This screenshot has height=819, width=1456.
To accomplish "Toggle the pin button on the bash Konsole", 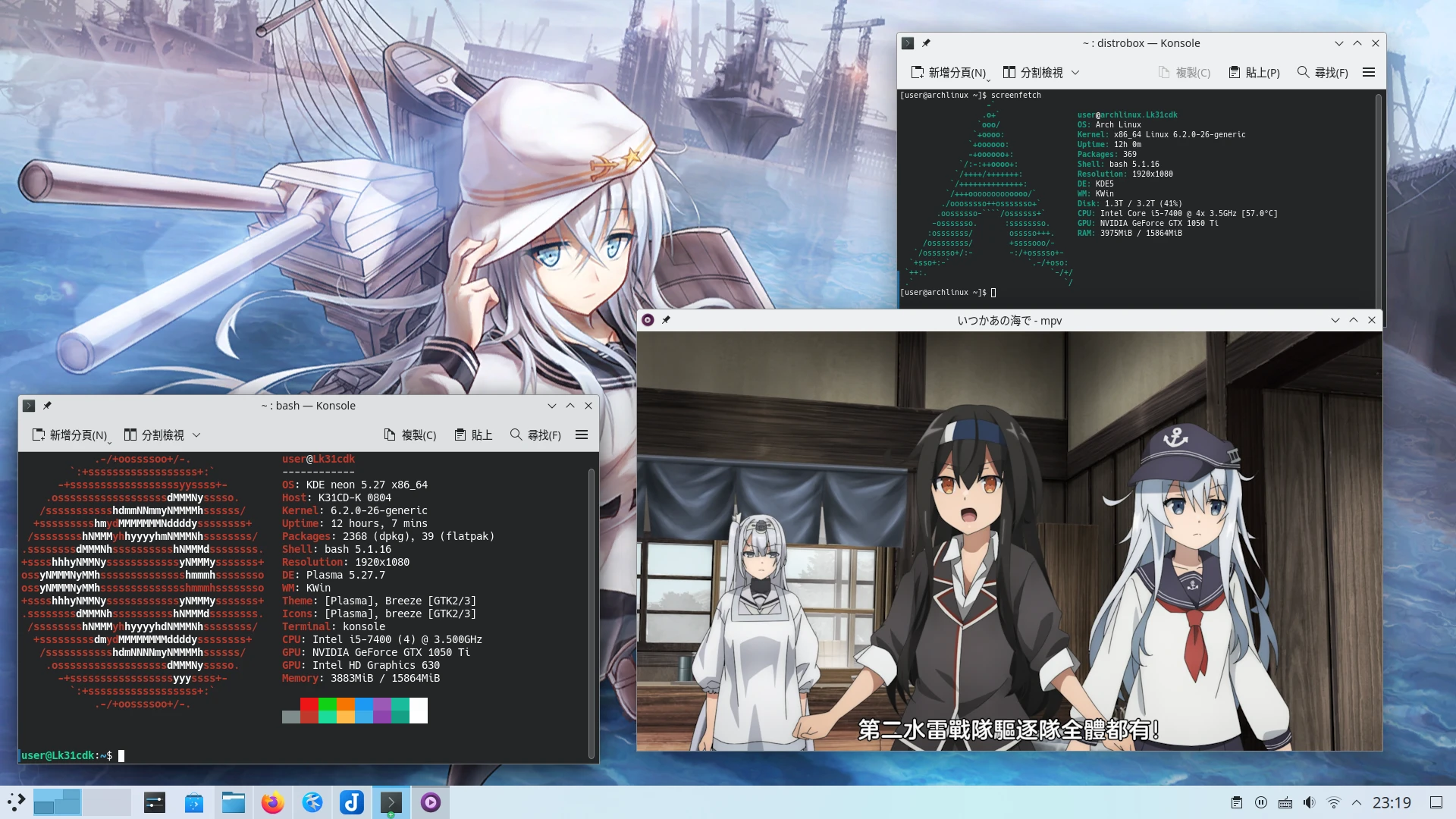I will 47,406.
